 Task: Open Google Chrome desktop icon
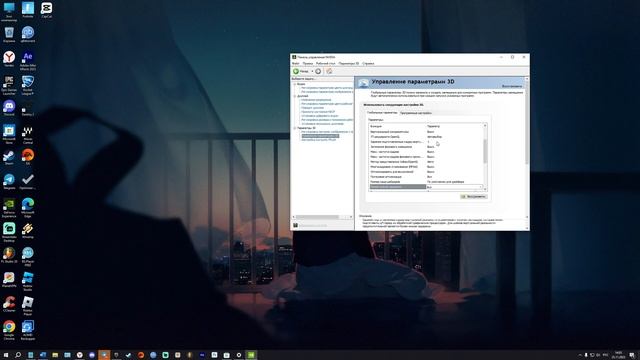(9, 330)
